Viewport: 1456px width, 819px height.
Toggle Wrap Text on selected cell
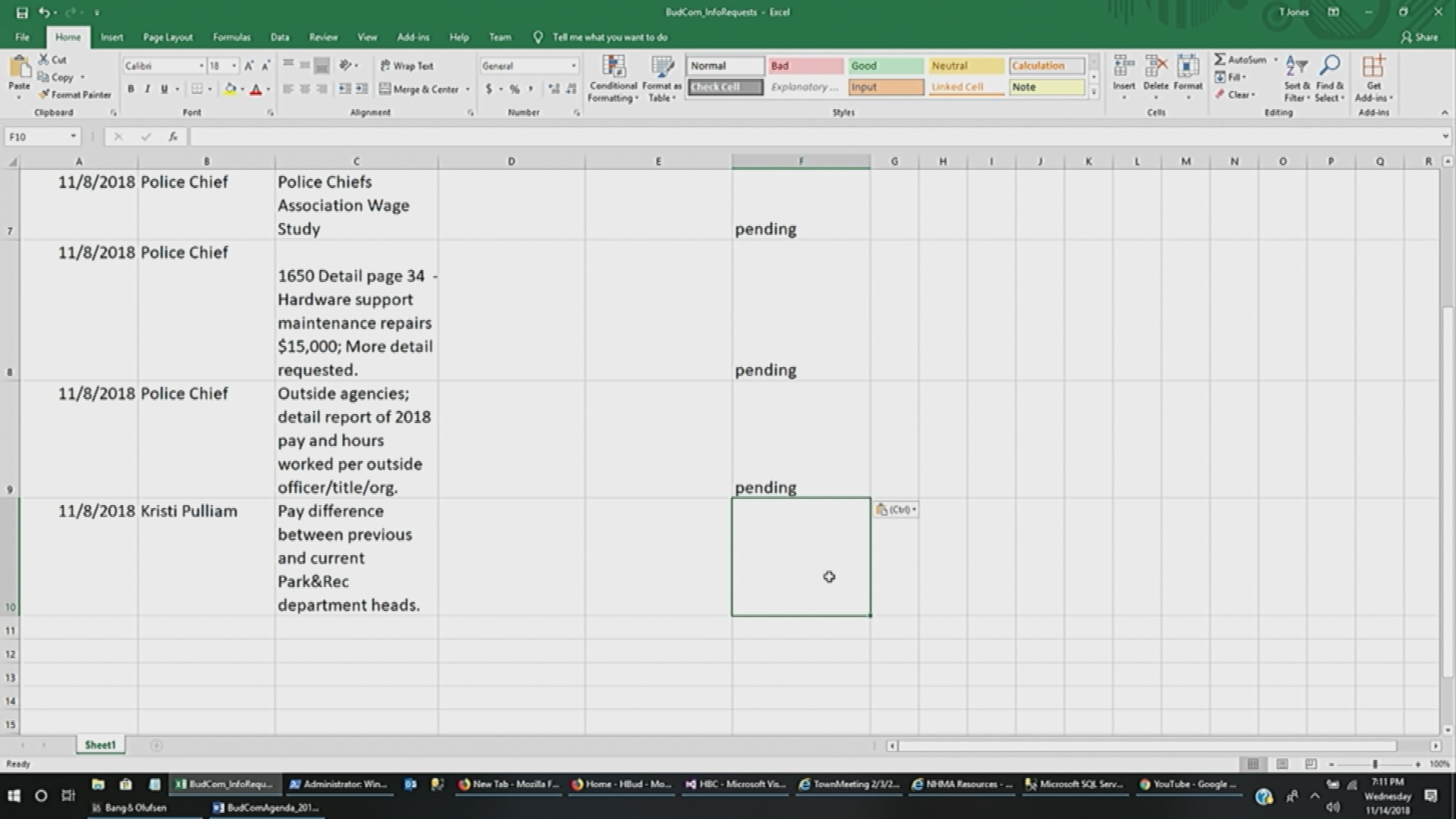click(406, 66)
